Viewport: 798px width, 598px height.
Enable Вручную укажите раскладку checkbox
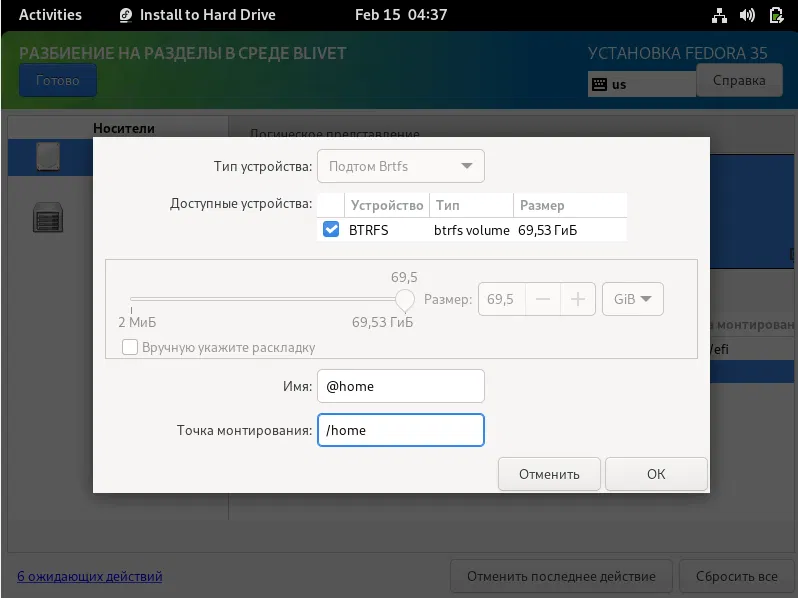click(x=130, y=347)
